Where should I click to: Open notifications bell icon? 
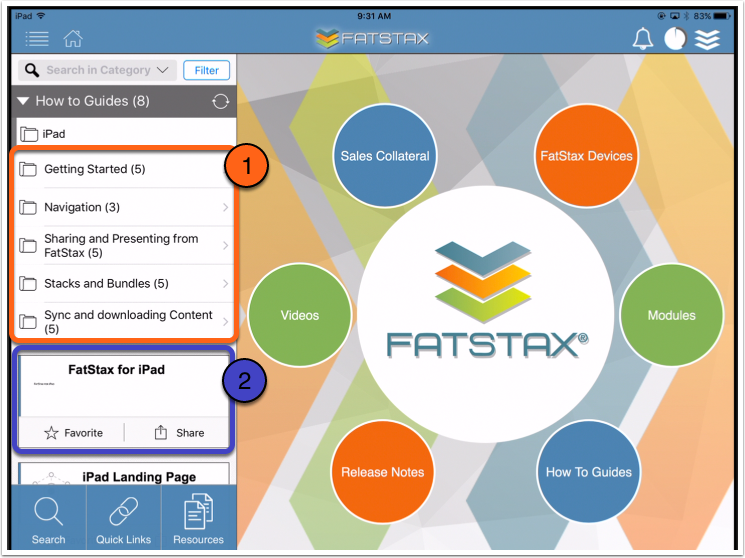pyautogui.click(x=642, y=38)
